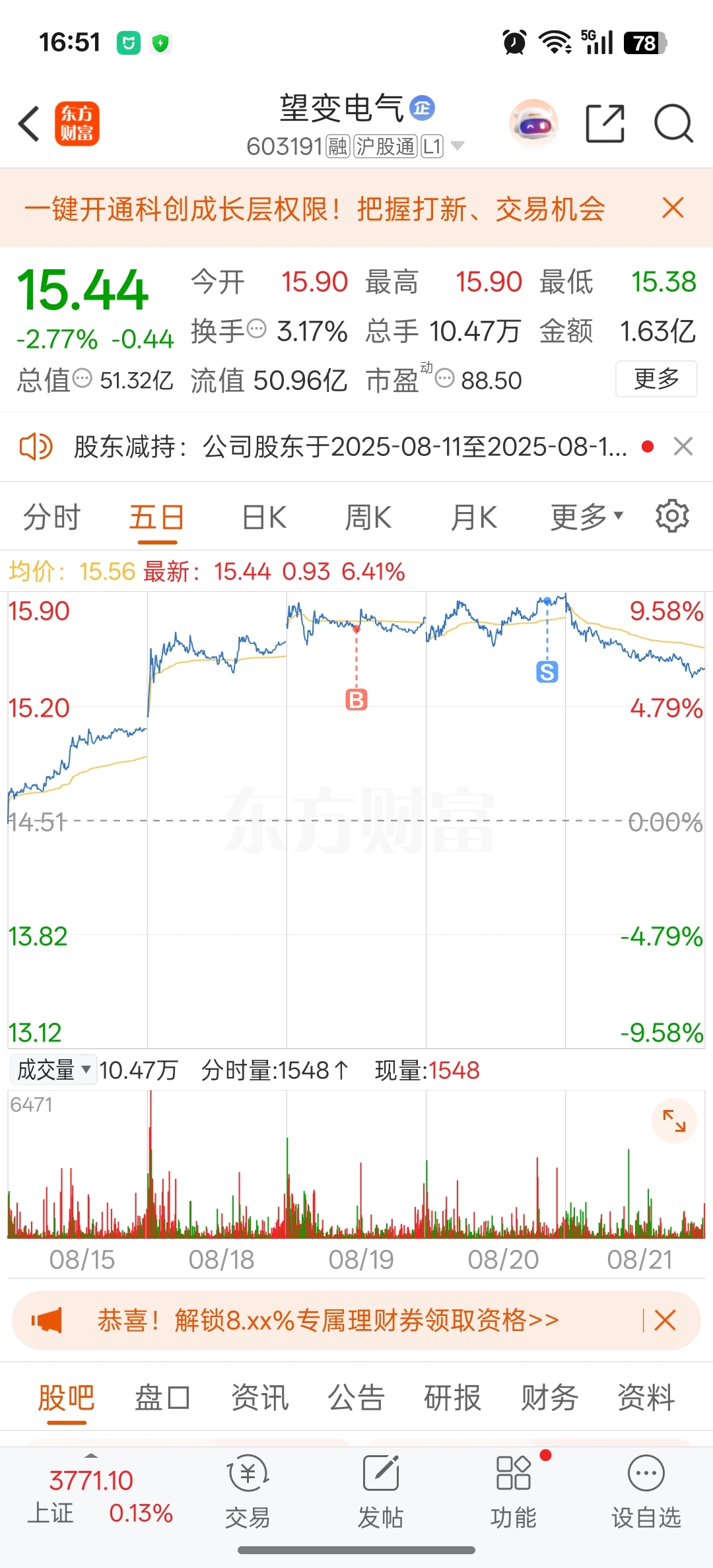The height and width of the screenshot is (1568, 713).
Task: Expand stock code dropdown arrow beside L1
Action: pos(457,146)
